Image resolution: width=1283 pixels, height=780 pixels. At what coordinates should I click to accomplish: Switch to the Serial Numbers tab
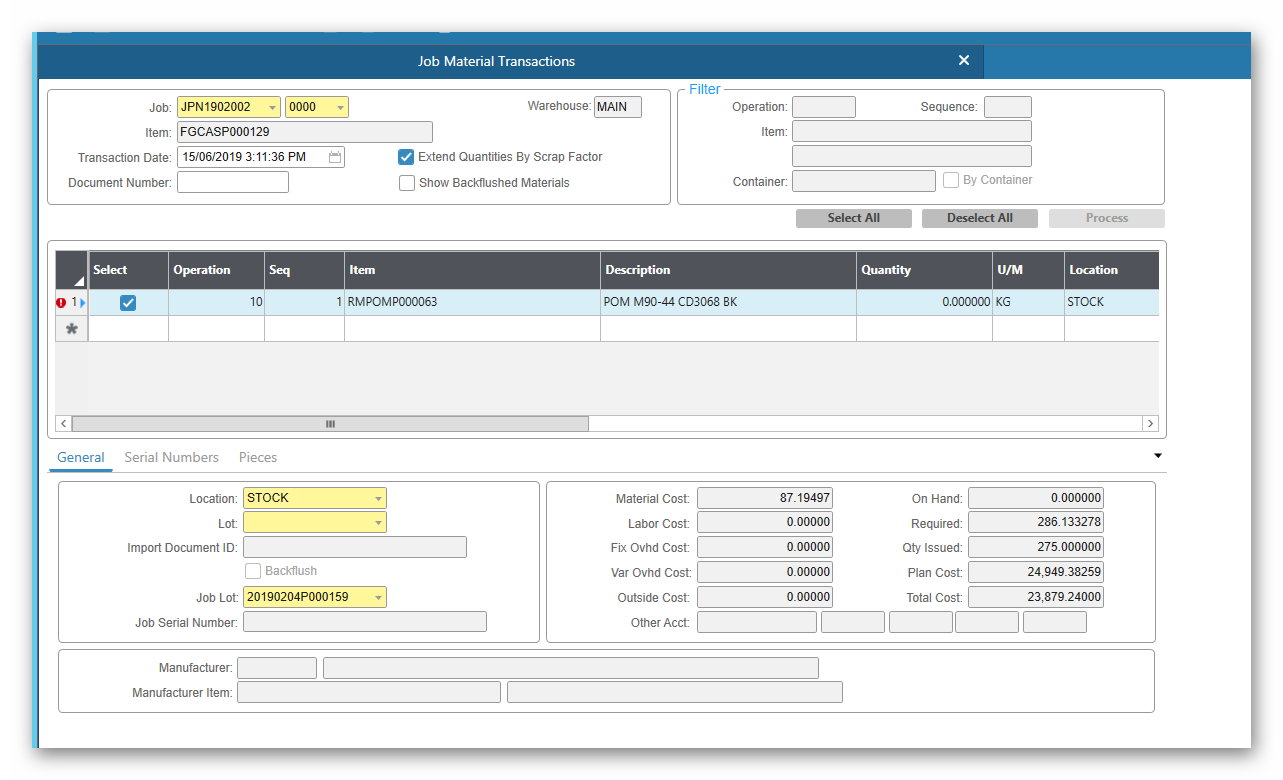171,457
